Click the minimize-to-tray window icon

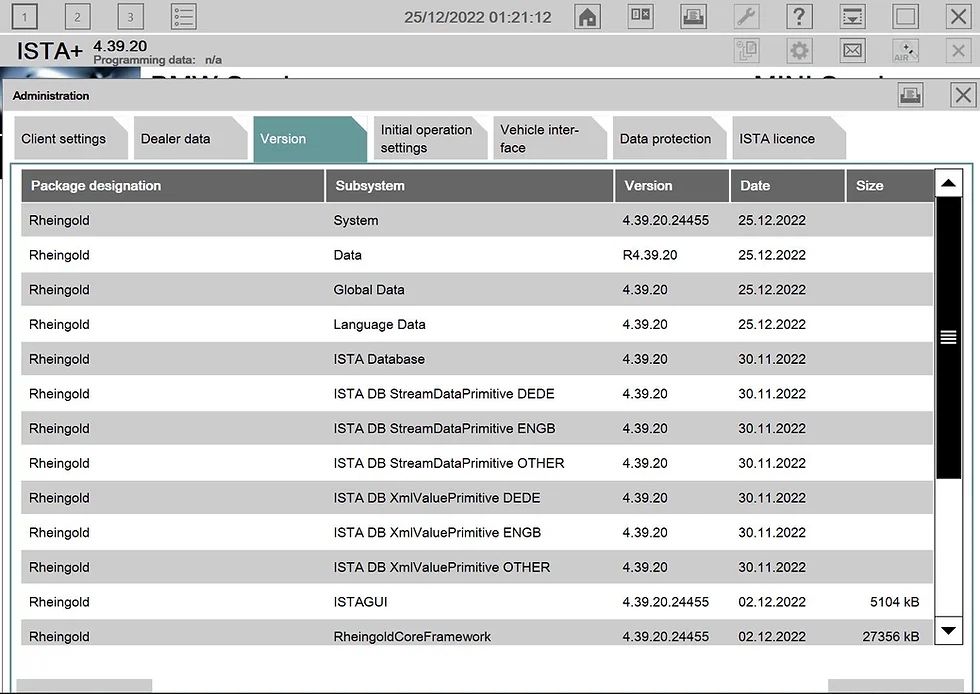[x=852, y=17]
